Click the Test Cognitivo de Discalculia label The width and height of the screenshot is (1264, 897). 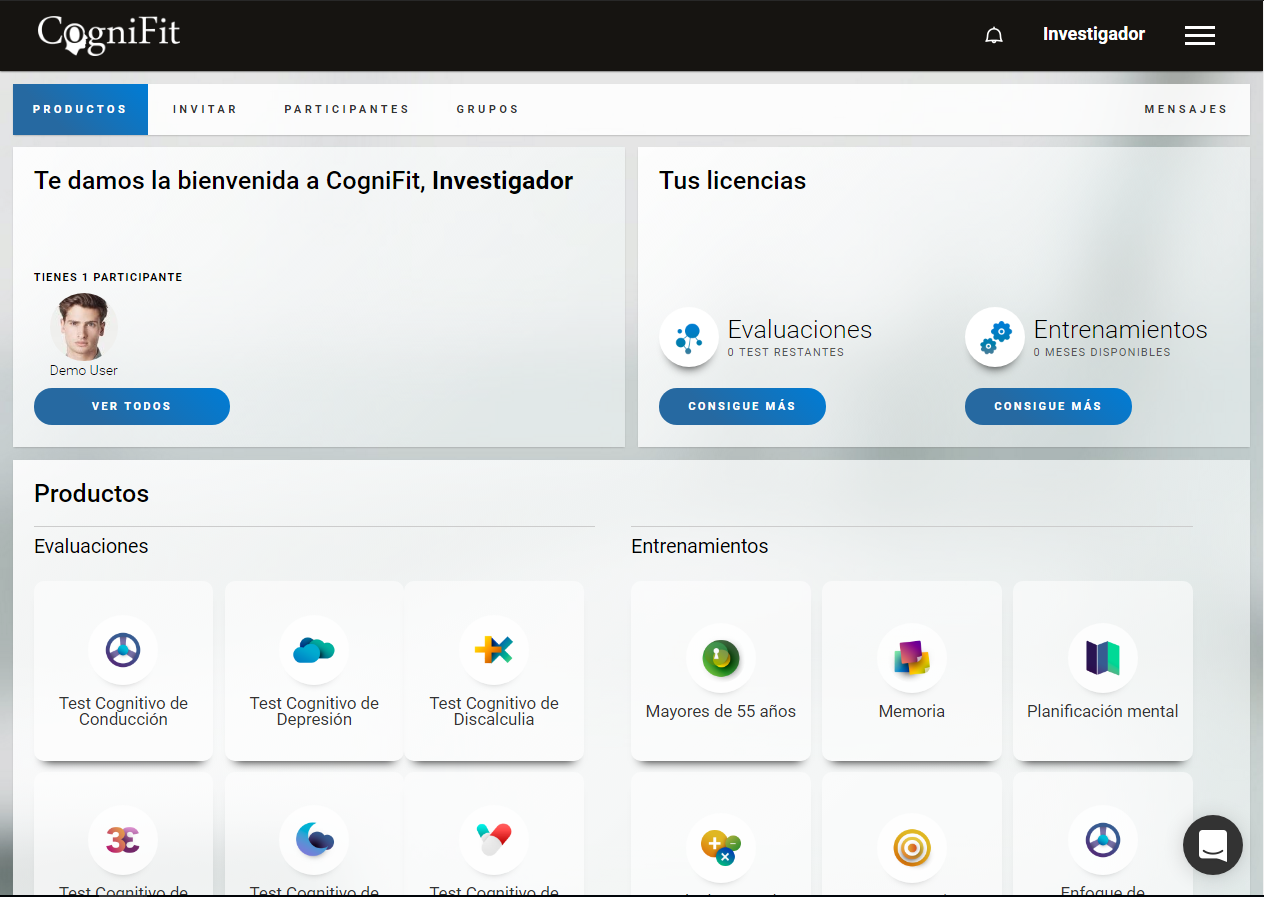pyautogui.click(x=494, y=711)
